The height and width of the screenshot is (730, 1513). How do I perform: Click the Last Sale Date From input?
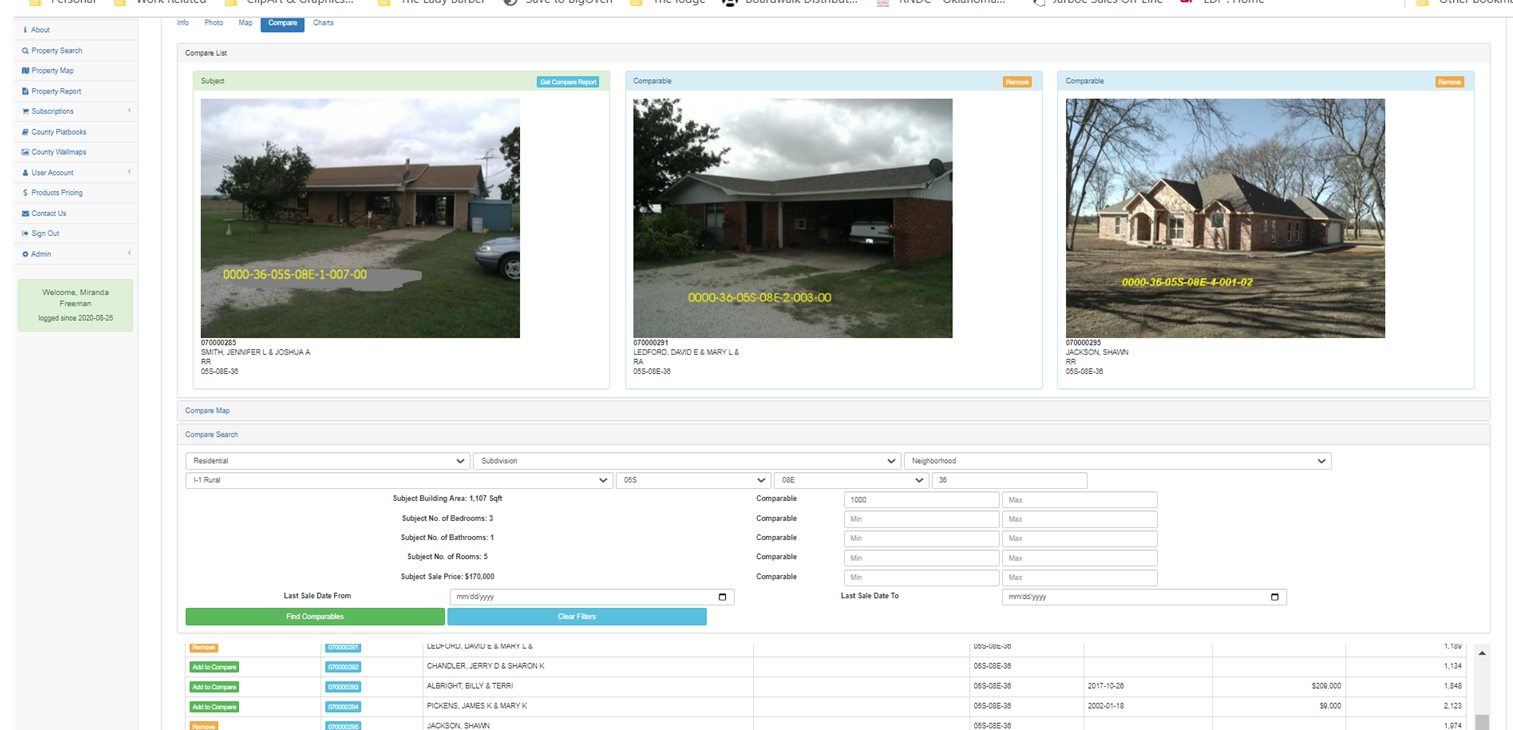click(592, 597)
